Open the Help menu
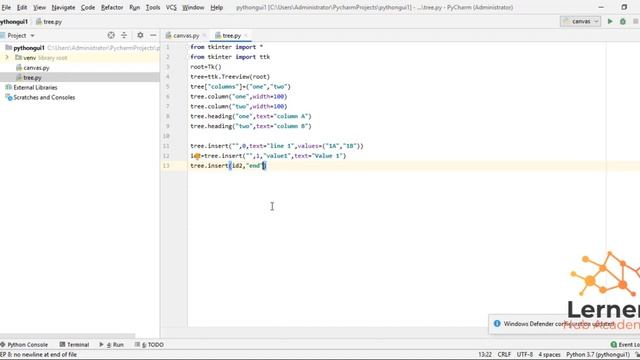The image size is (640, 360). point(216,7)
